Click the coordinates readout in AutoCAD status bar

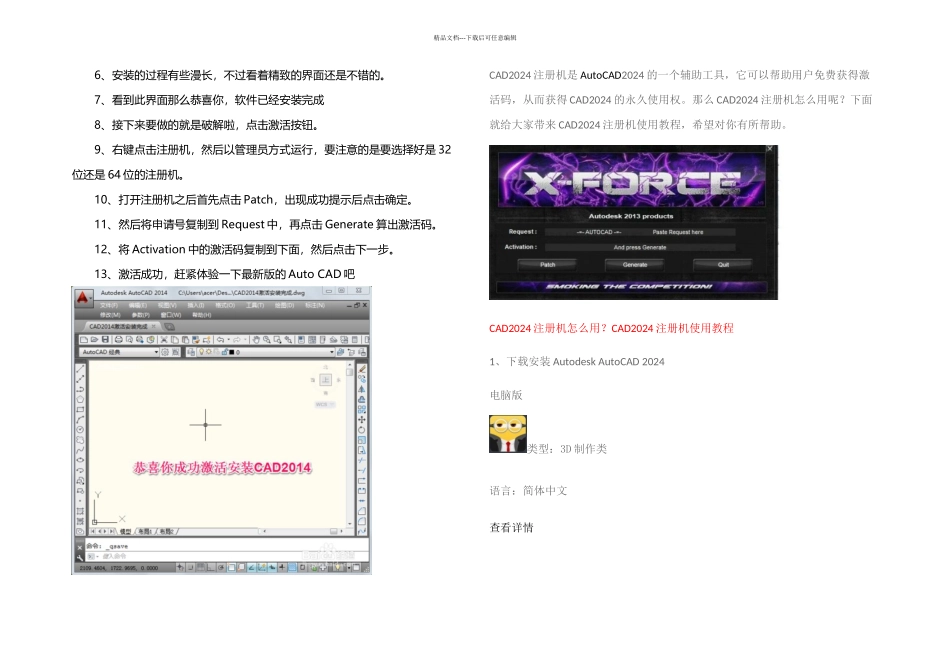point(118,568)
